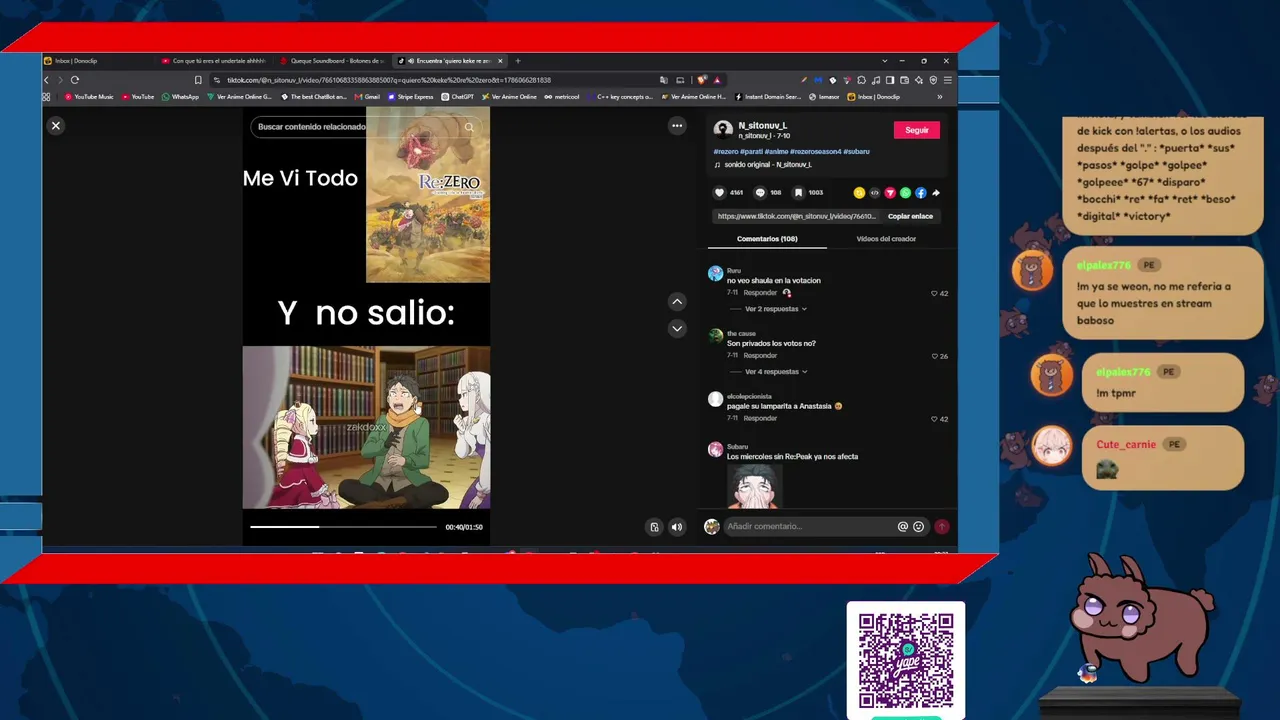Click the #rezero hashtag link

pos(725,152)
